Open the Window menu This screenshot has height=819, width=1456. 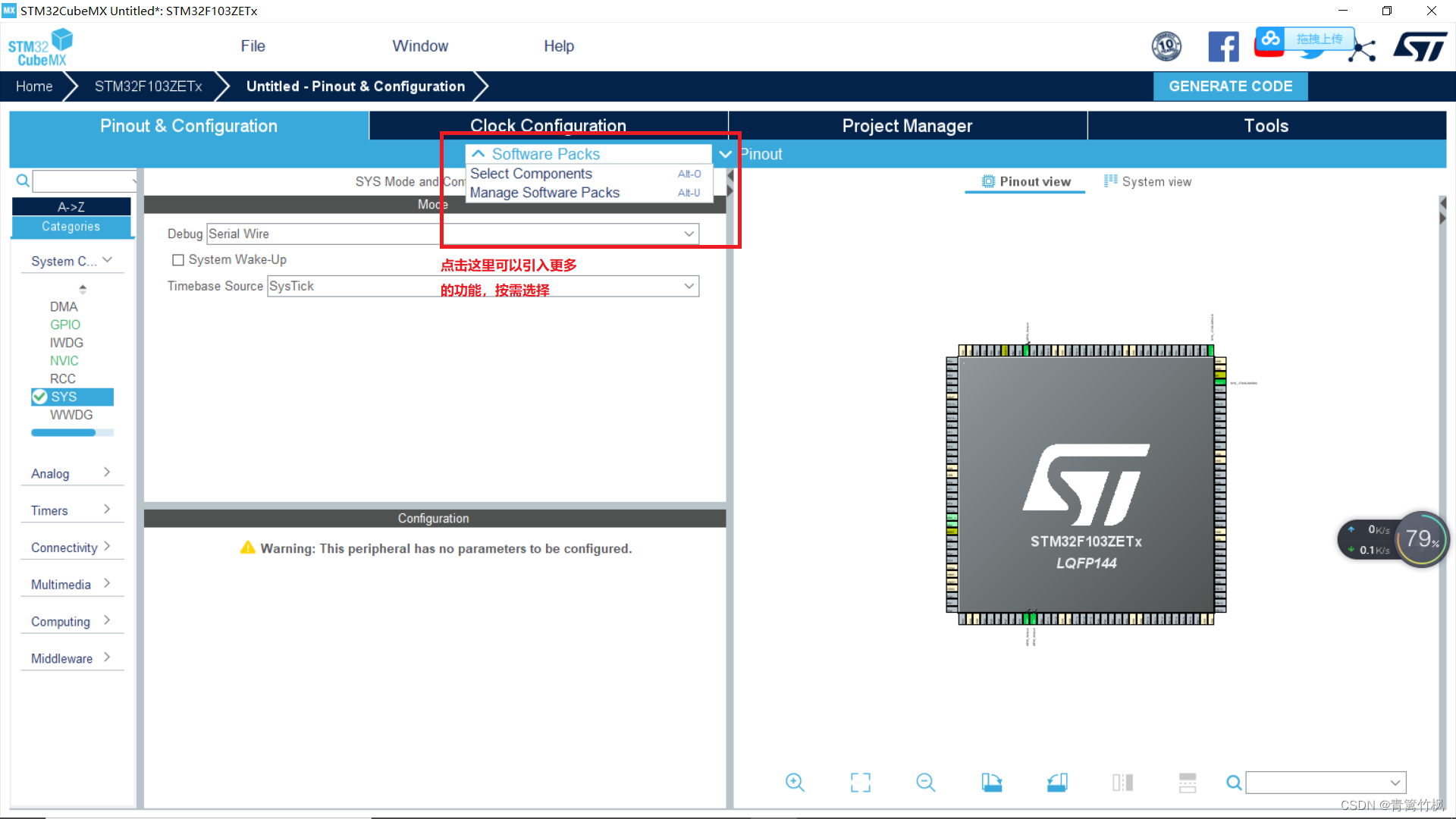pyautogui.click(x=420, y=46)
